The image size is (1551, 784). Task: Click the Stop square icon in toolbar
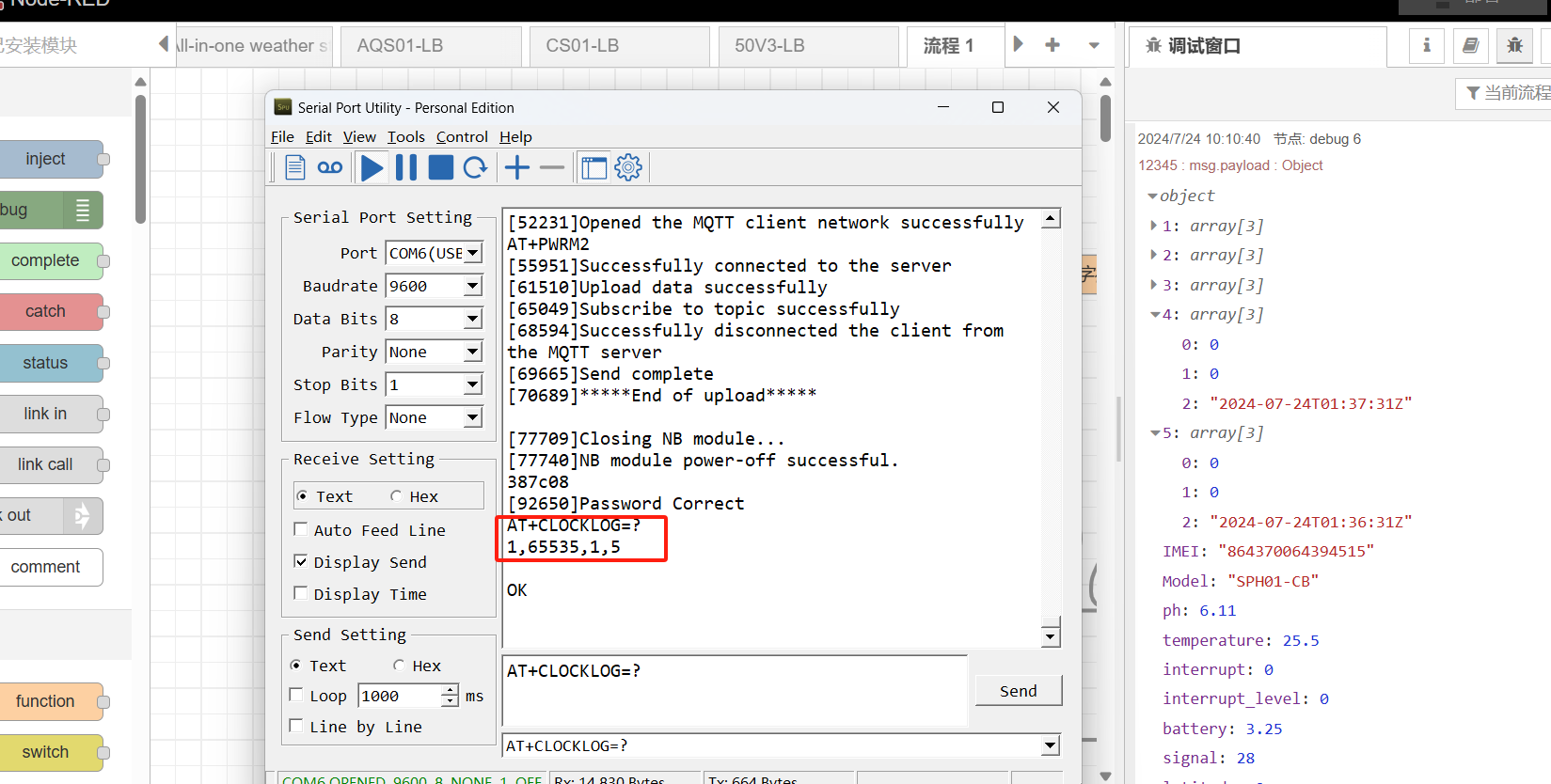click(440, 168)
